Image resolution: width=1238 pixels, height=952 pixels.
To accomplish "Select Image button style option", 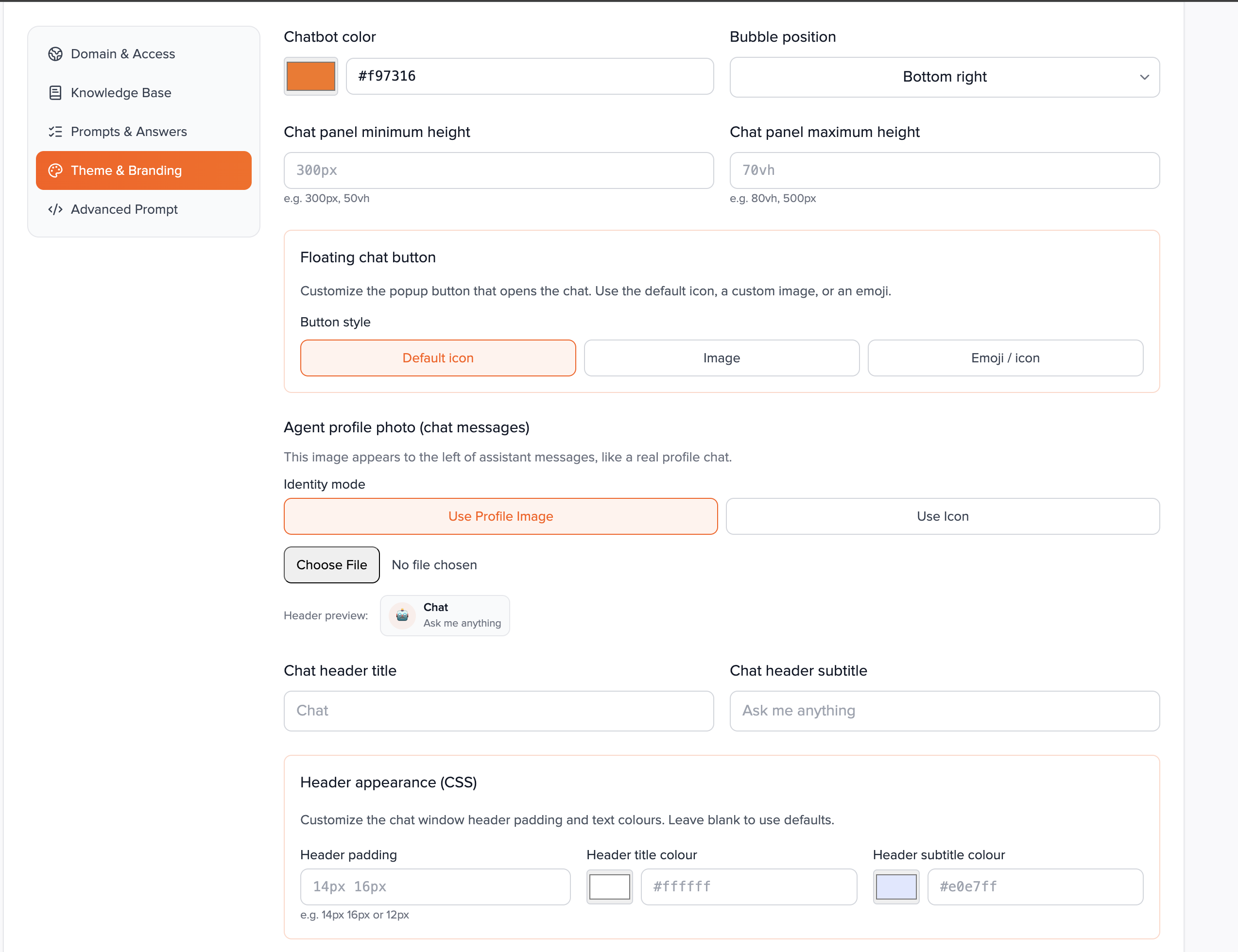I will [721, 358].
